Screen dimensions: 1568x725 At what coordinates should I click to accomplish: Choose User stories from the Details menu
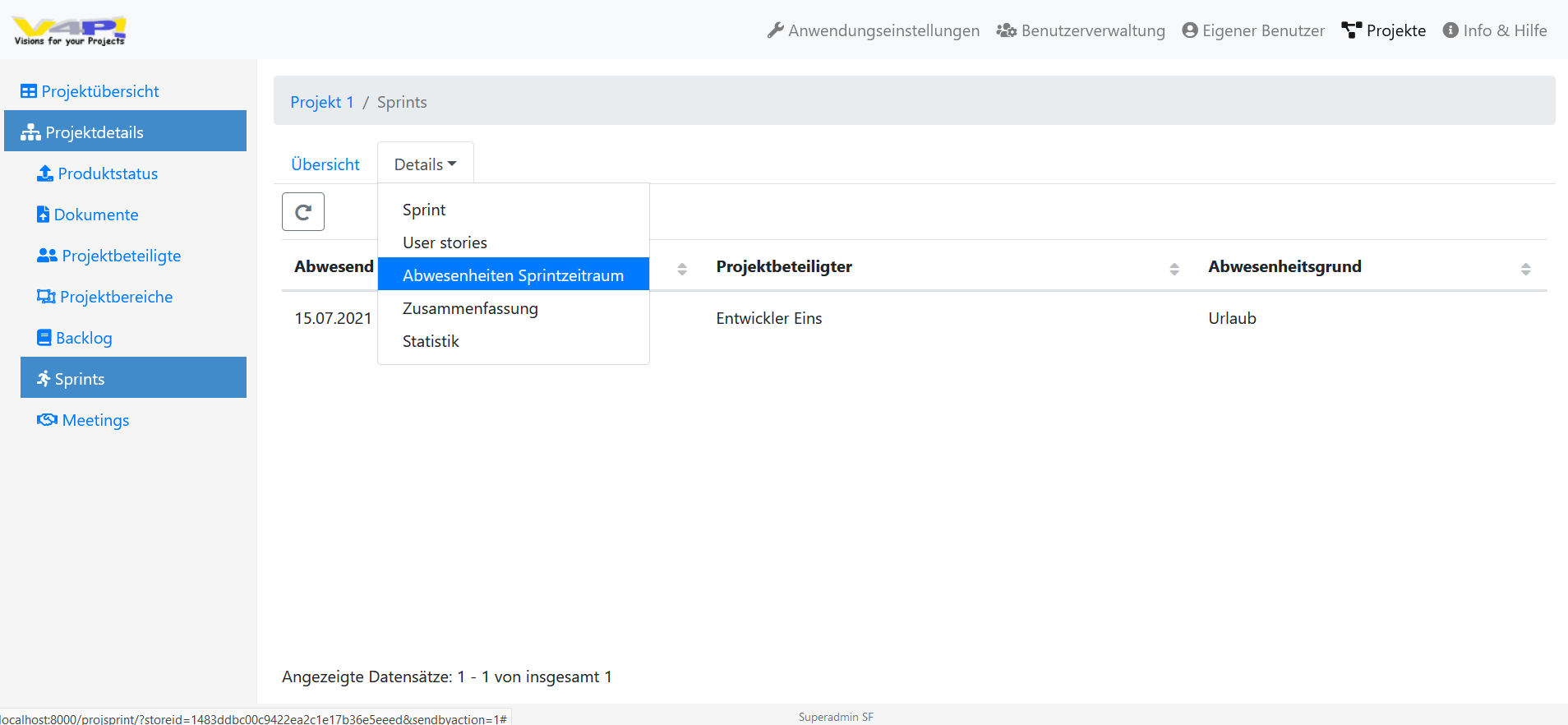(x=514, y=242)
